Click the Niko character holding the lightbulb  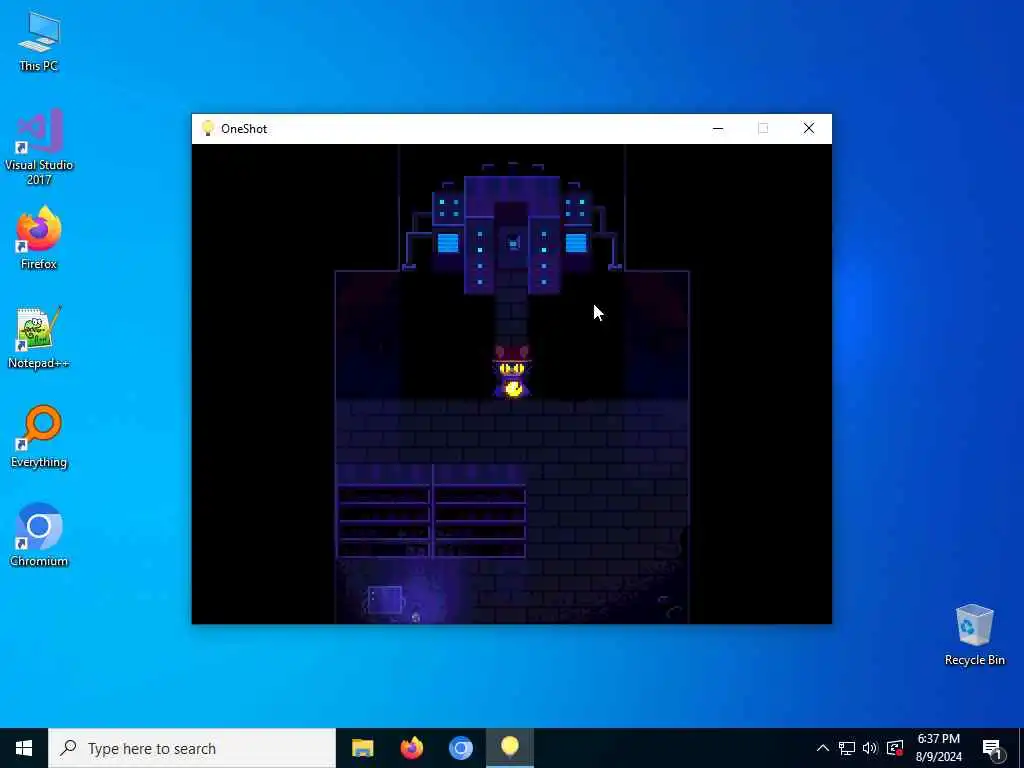[x=512, y=372]
